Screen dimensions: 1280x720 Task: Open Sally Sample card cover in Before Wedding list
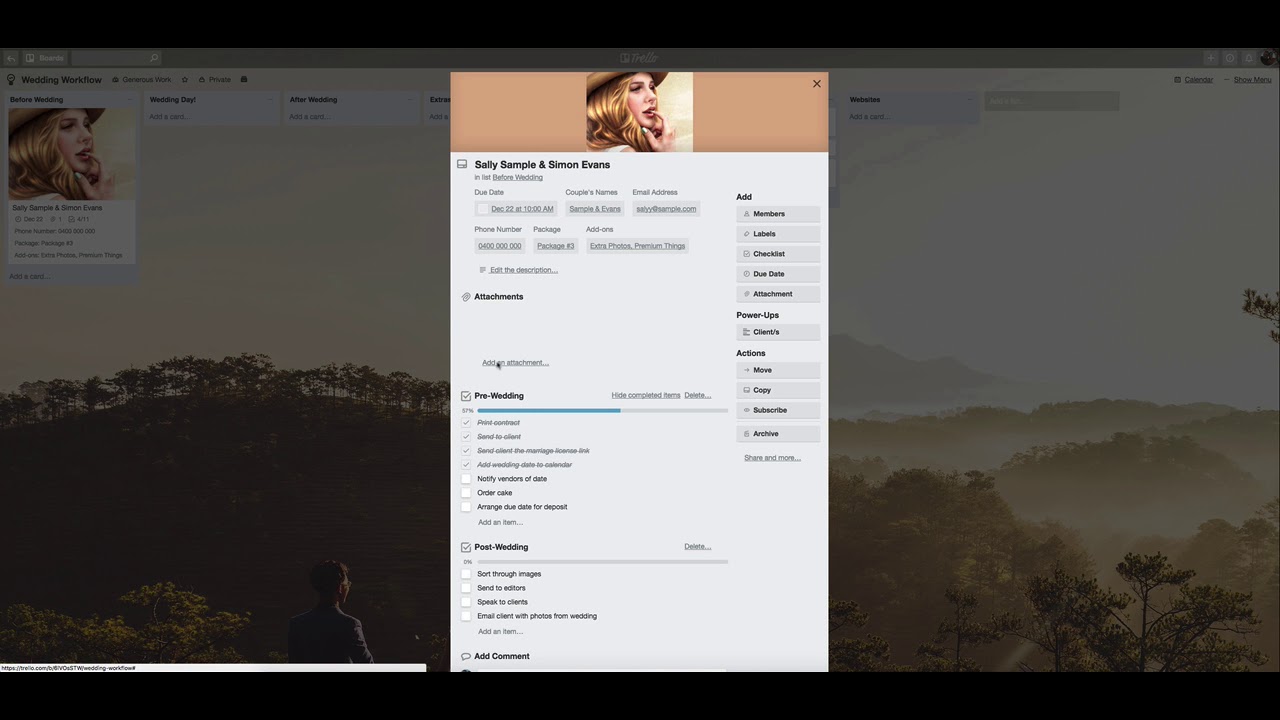click(71, 154)
